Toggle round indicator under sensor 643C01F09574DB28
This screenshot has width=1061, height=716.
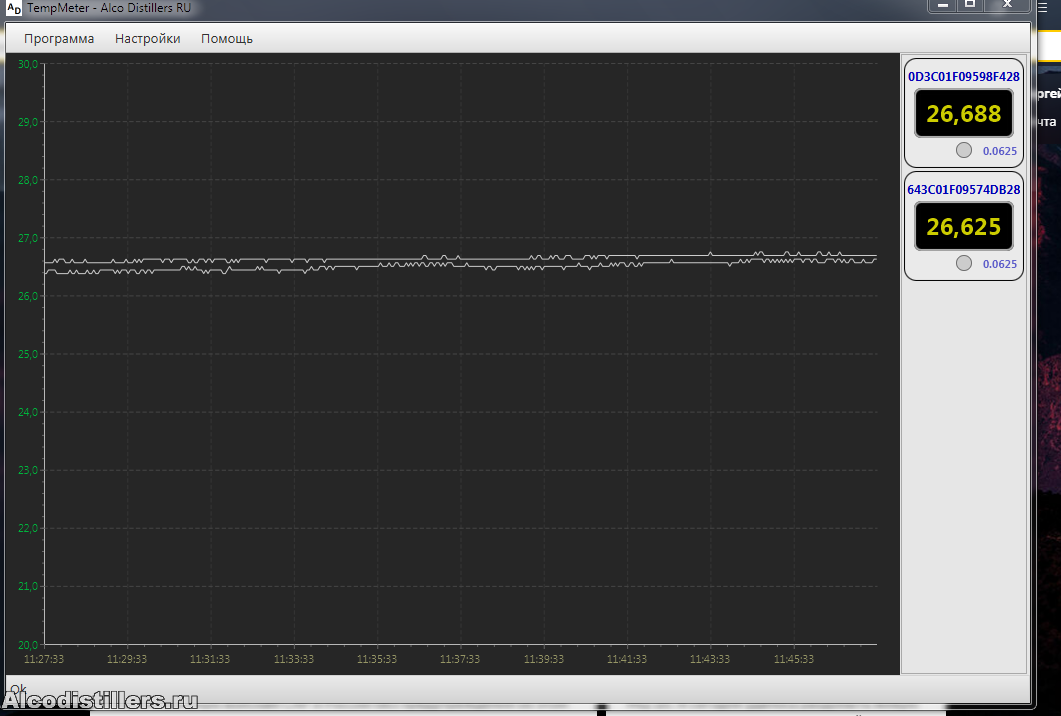[963, 263]
